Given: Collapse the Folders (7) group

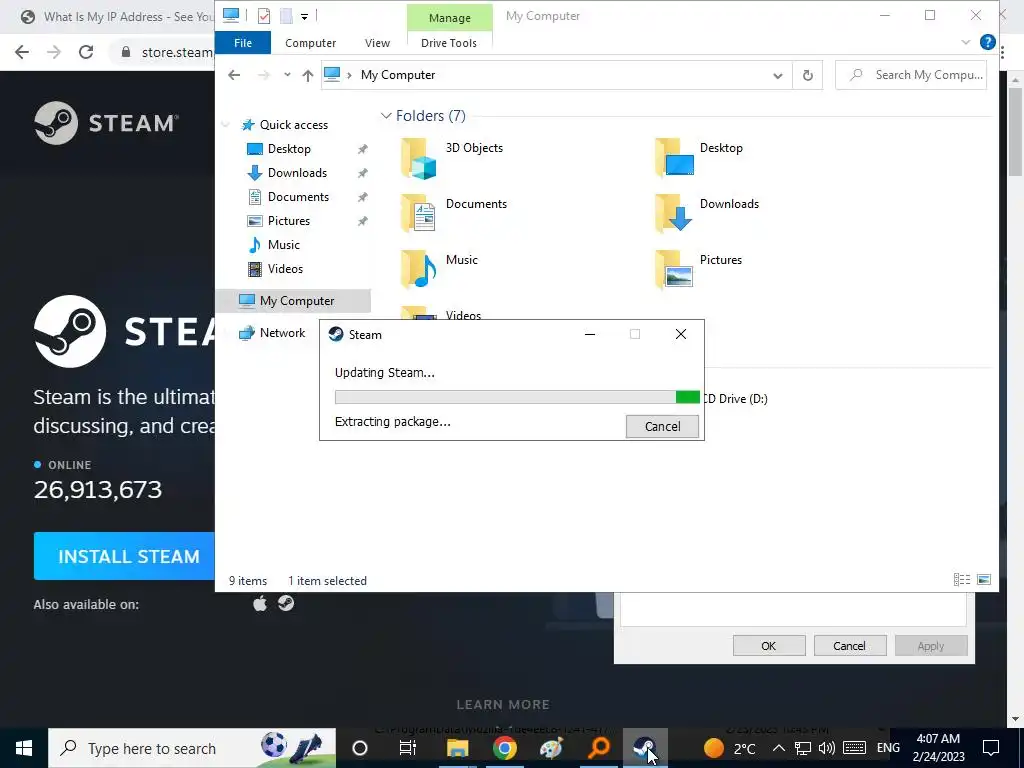Looking at the screenshot, I should 385,116.
